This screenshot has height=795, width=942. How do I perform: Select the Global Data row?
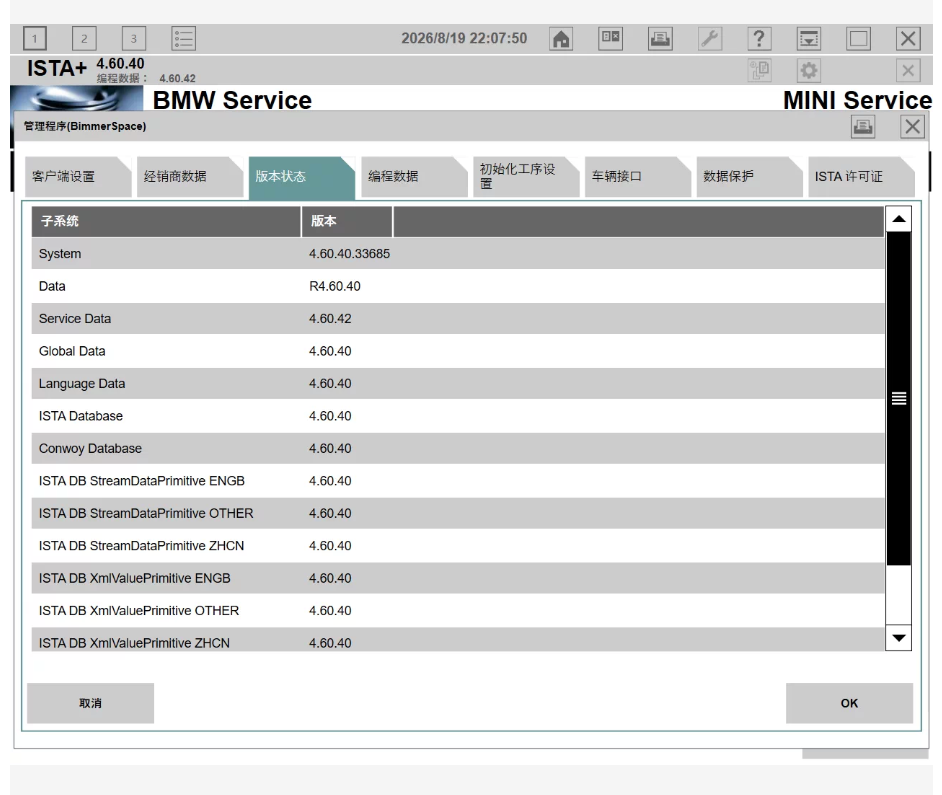click(x=458, y=351)
